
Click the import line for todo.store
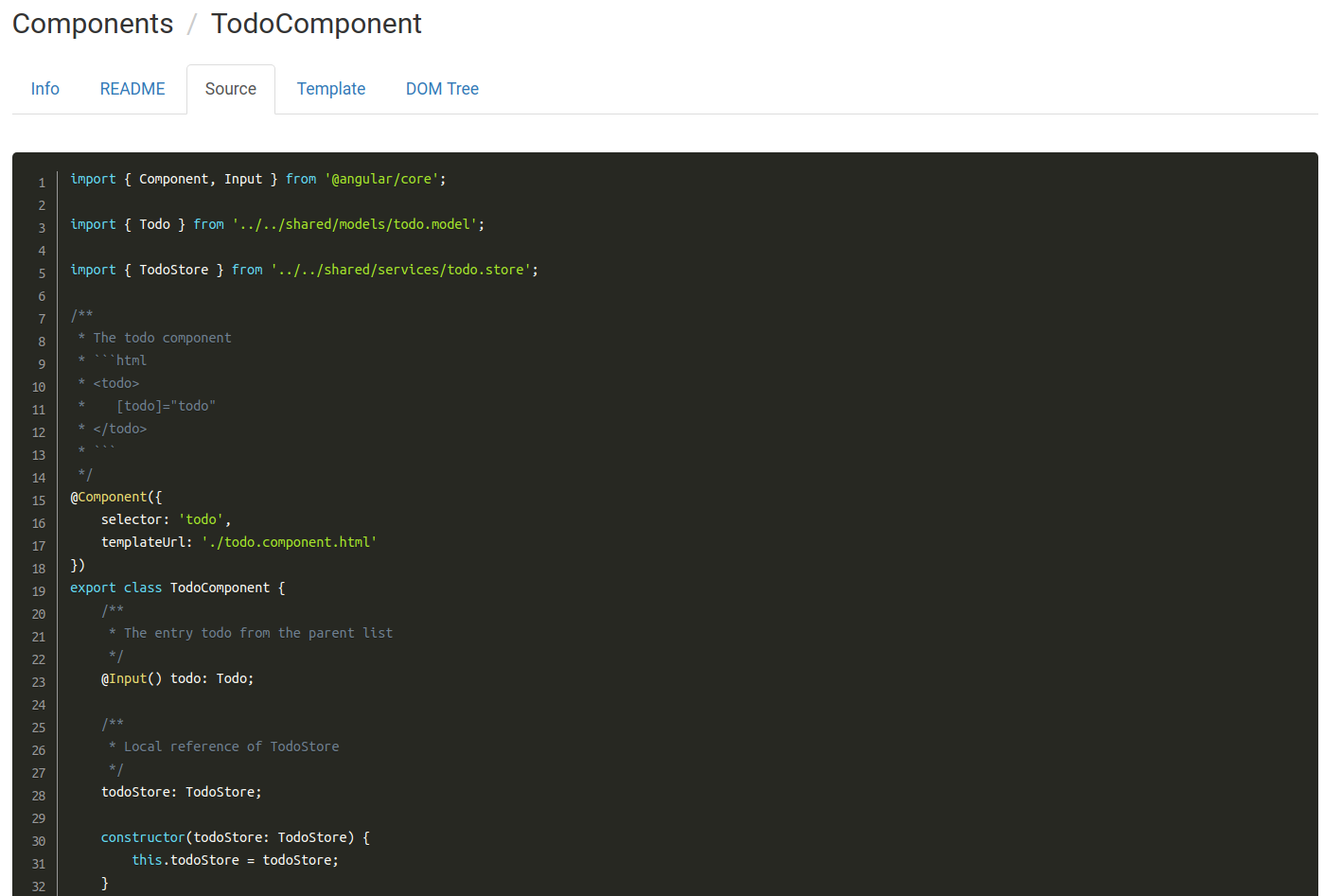[305, 270]
